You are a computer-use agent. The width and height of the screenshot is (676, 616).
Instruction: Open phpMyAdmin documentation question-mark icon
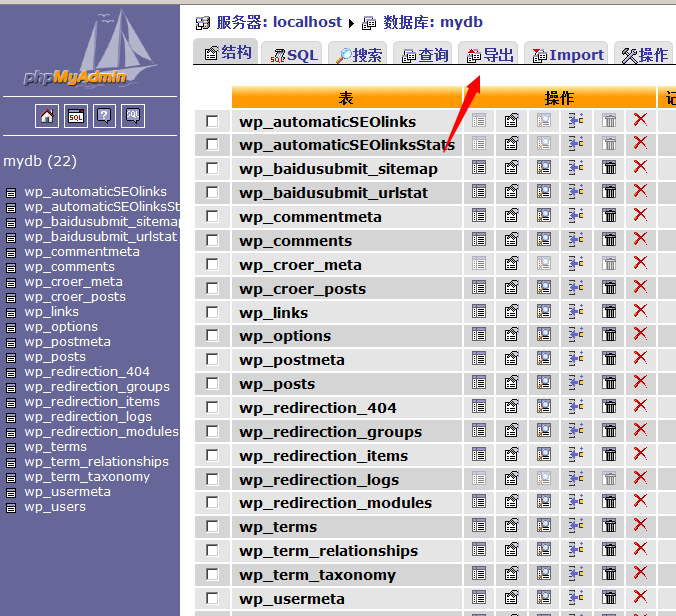click(x=104, y=116)
